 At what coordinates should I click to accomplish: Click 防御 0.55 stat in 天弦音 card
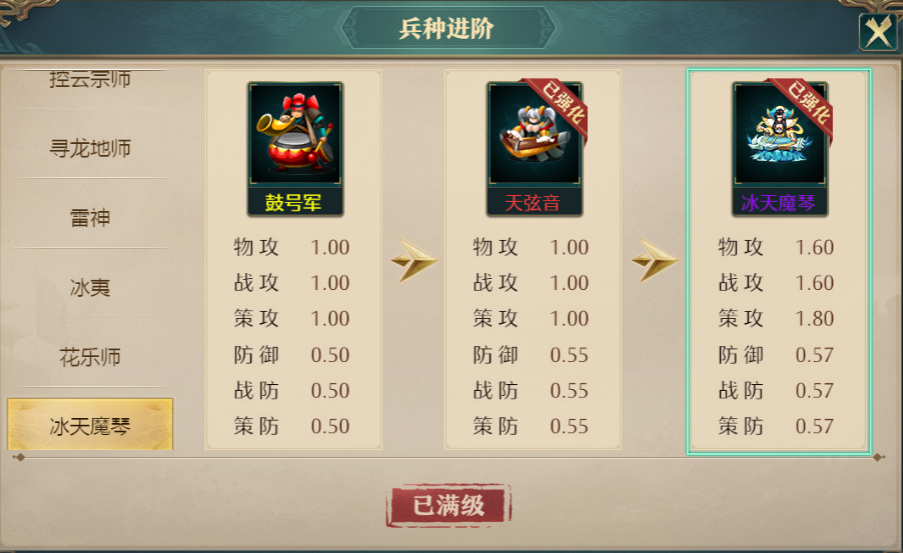pos(530,355)
